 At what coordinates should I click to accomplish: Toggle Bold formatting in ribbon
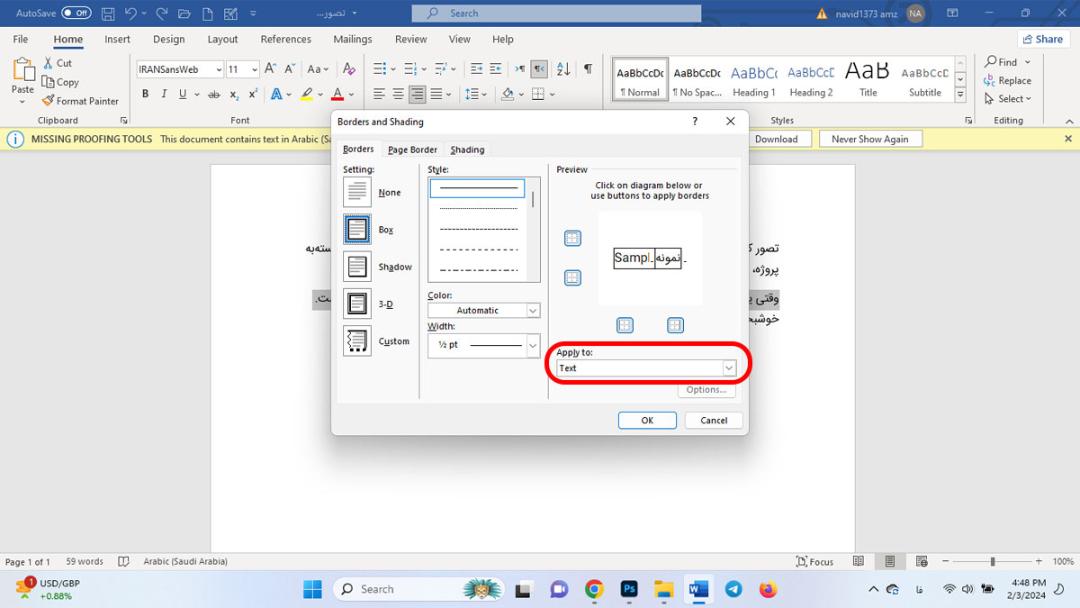(145, 94)
